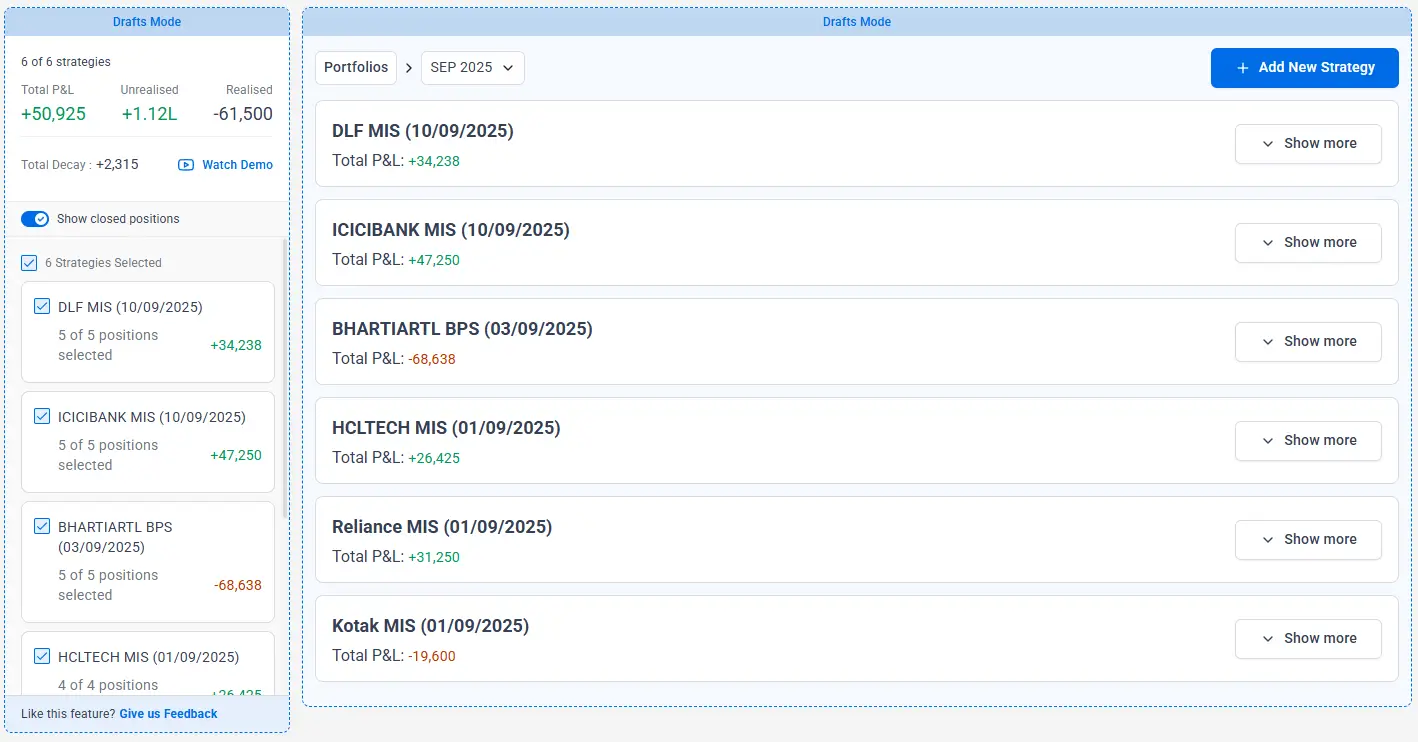Select the HCLTECH MIS (01/09/2025) card title

(x=446, y=428)
